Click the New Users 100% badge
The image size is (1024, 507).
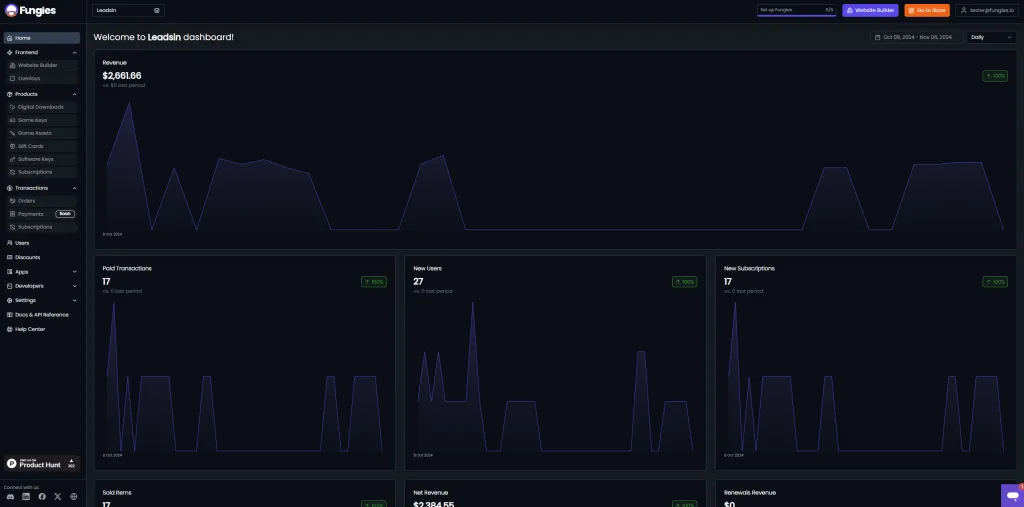(684, 282)
